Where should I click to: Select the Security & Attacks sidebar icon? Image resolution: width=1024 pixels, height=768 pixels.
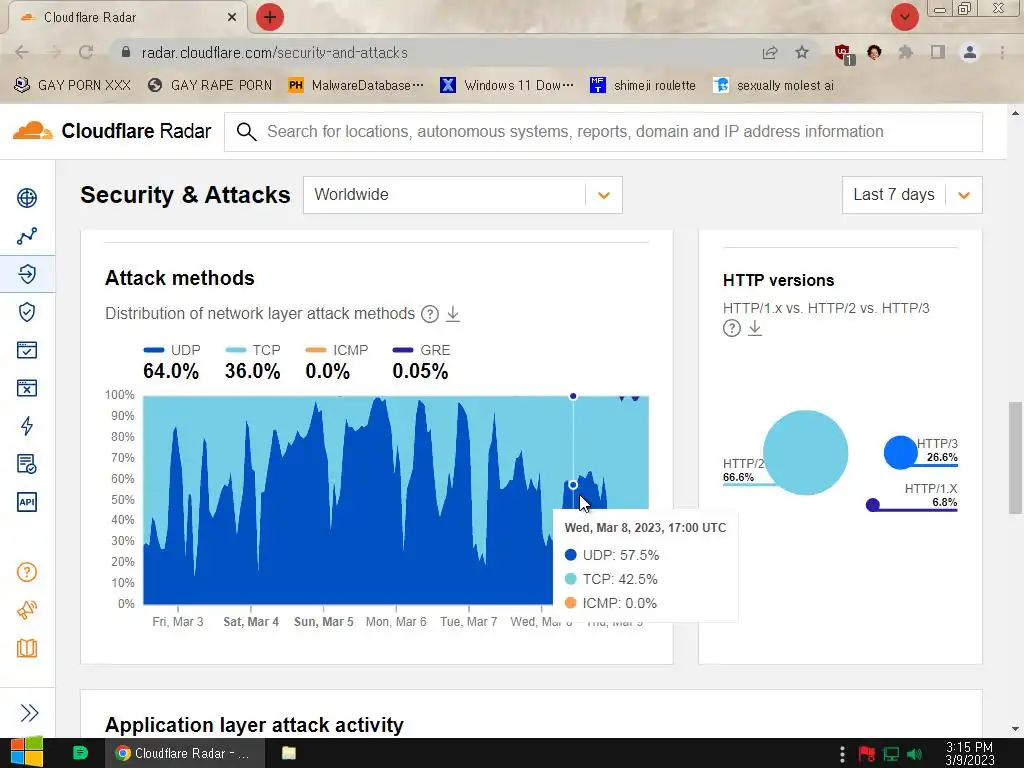(x=27, y=274)
